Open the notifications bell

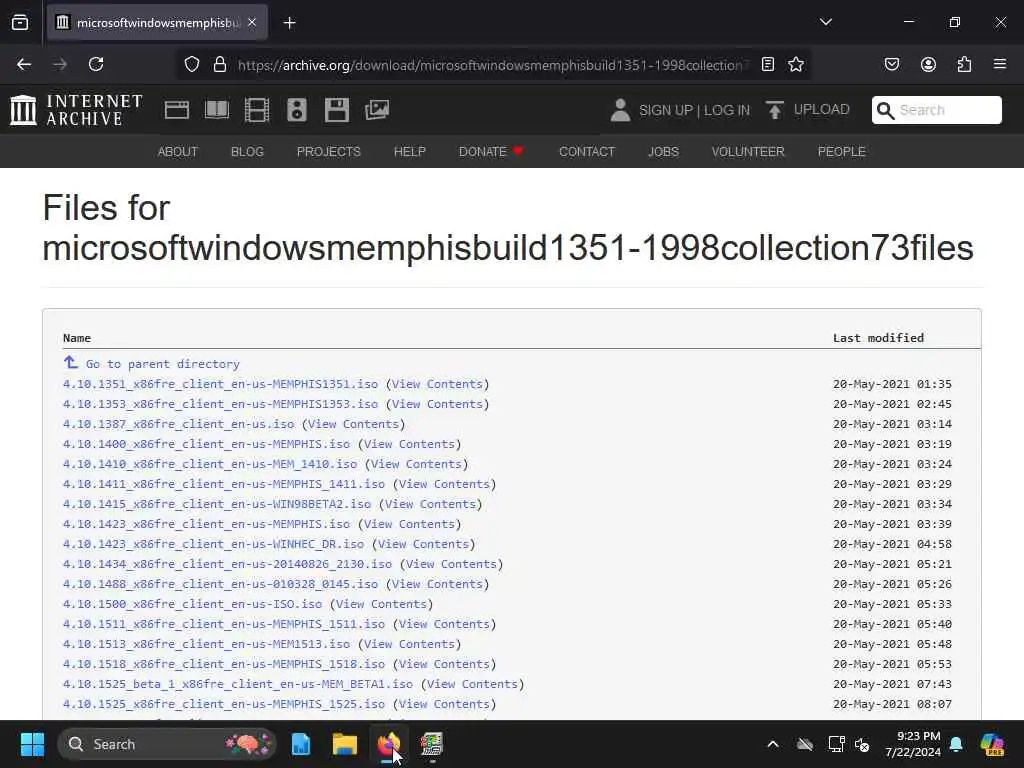(956, 744)
